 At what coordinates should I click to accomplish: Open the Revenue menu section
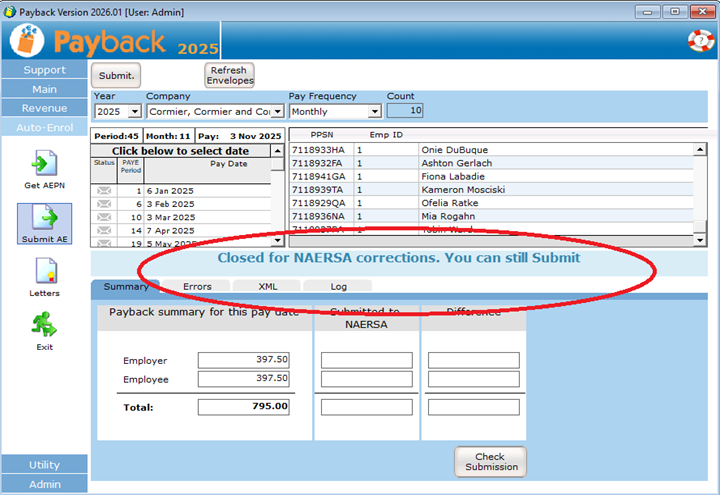pyautogui.click(x=44, y=108)
